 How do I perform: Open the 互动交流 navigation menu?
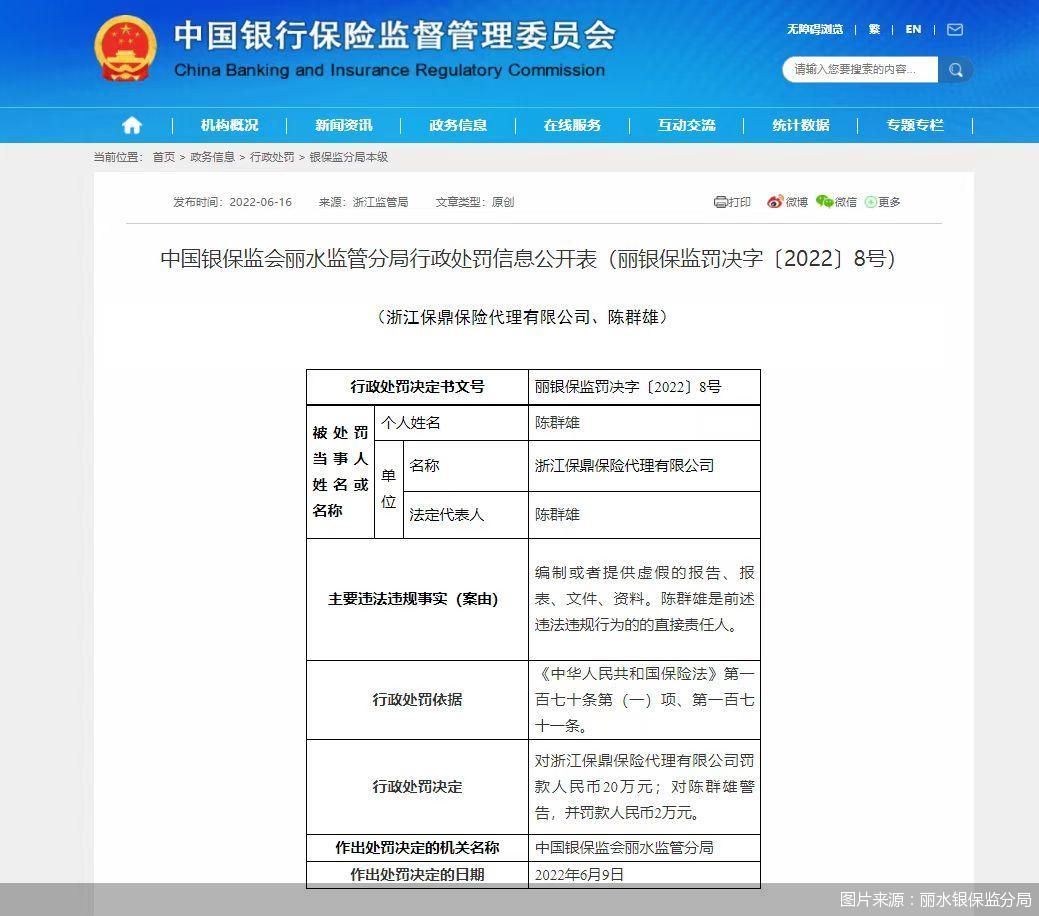(x=686, y=125)
